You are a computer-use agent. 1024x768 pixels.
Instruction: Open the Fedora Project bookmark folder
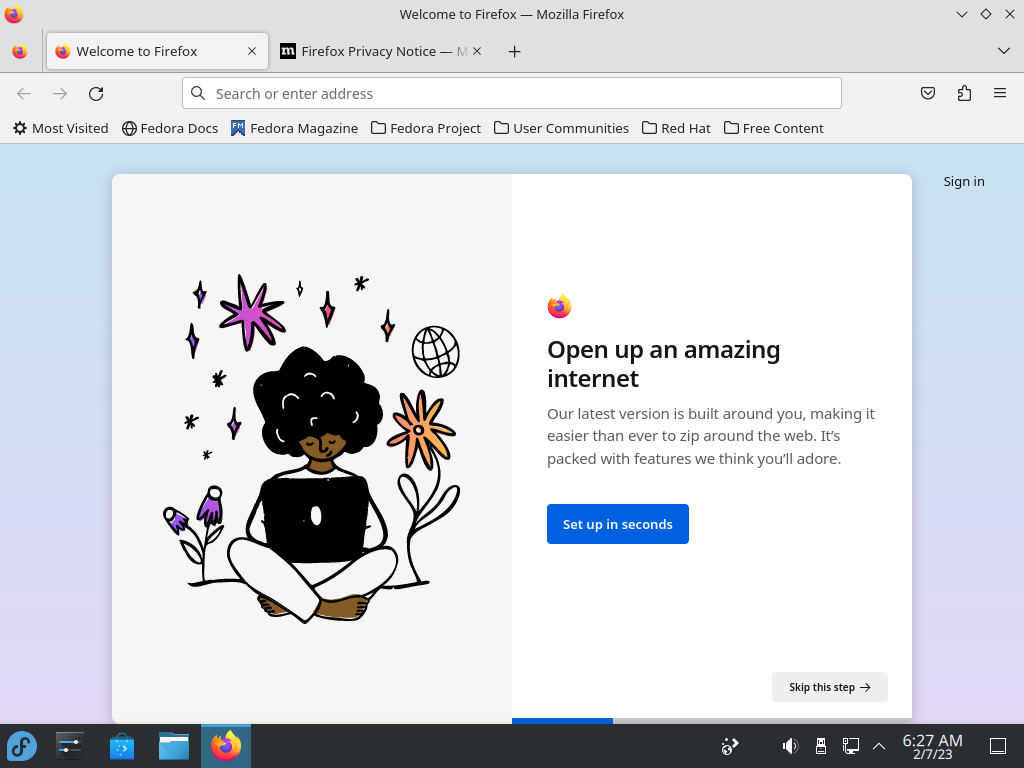(x=426, y=128)
